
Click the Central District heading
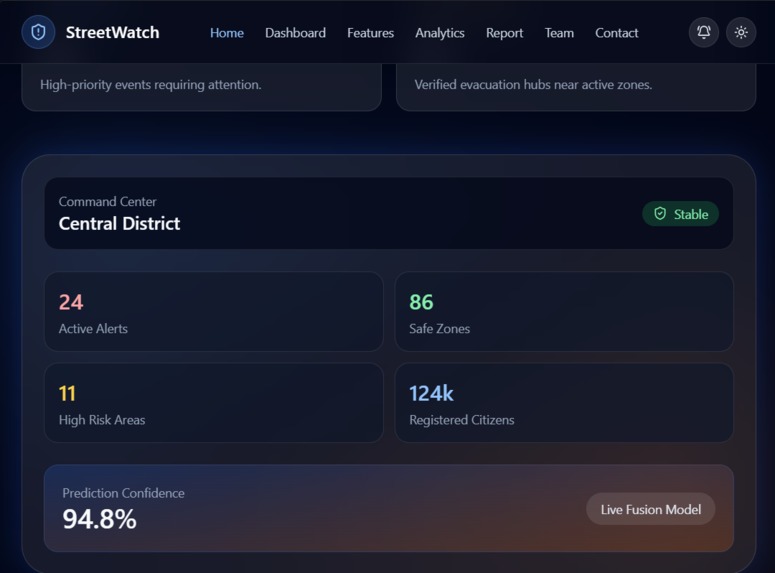119,223
